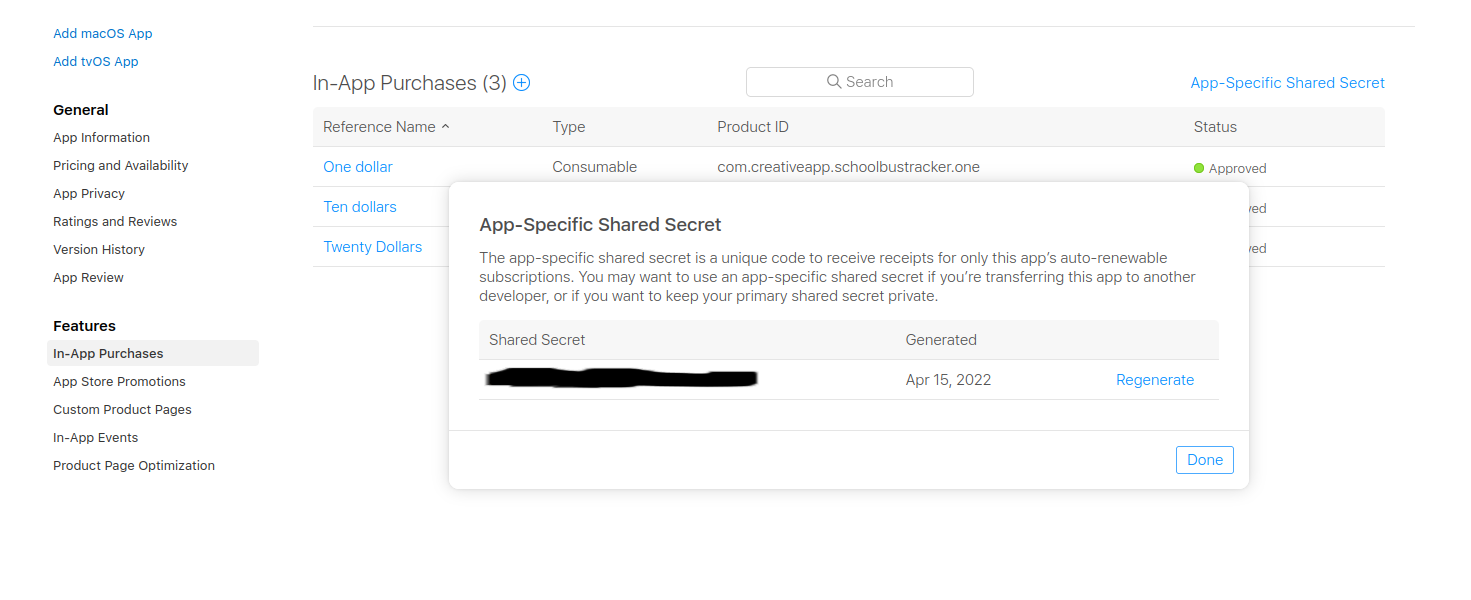This screenshot has height=600, width=1471.
Task: Click the Product ID column header
Action: (x=752, y=127)
